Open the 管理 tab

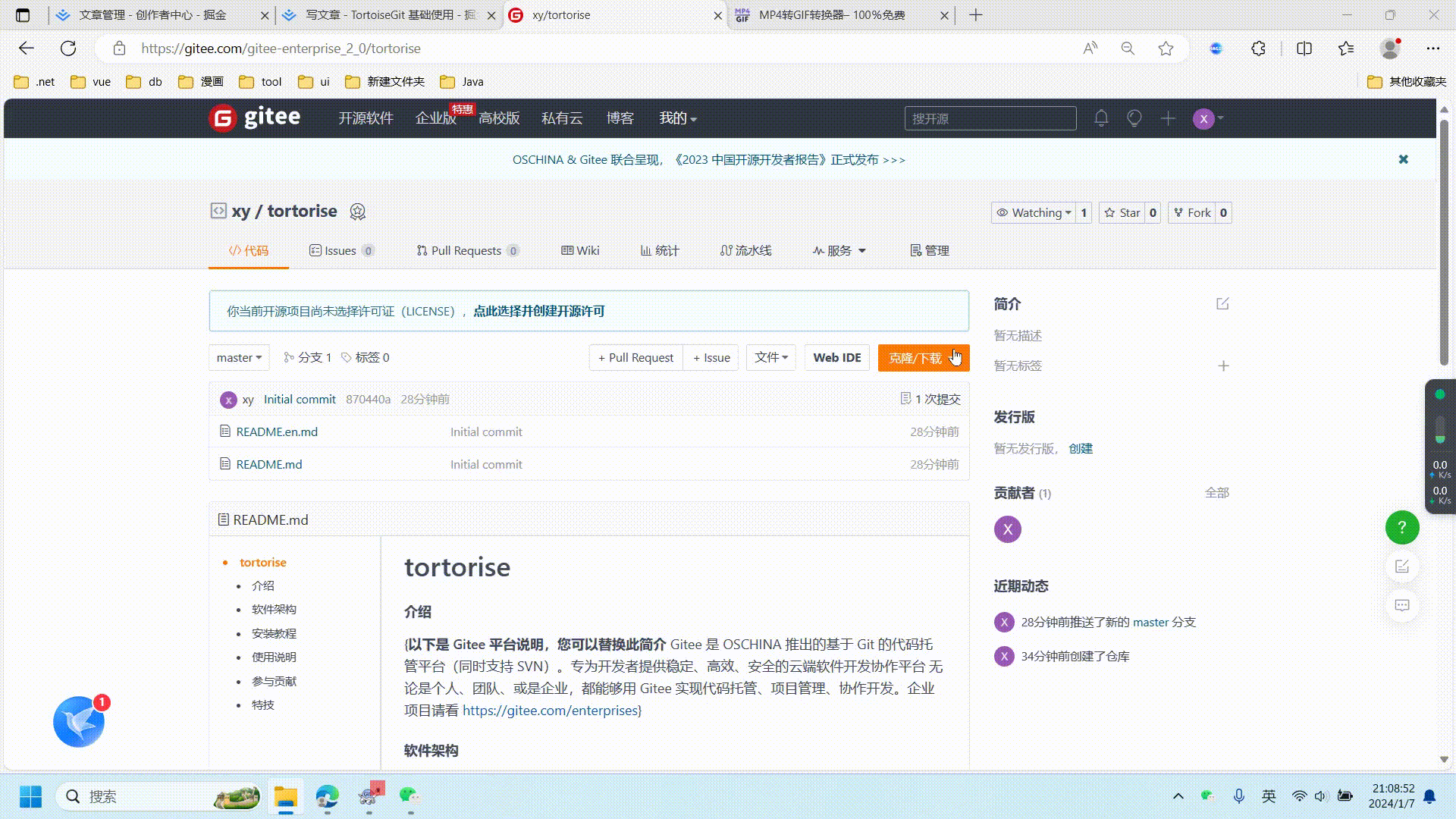point(930,251)
